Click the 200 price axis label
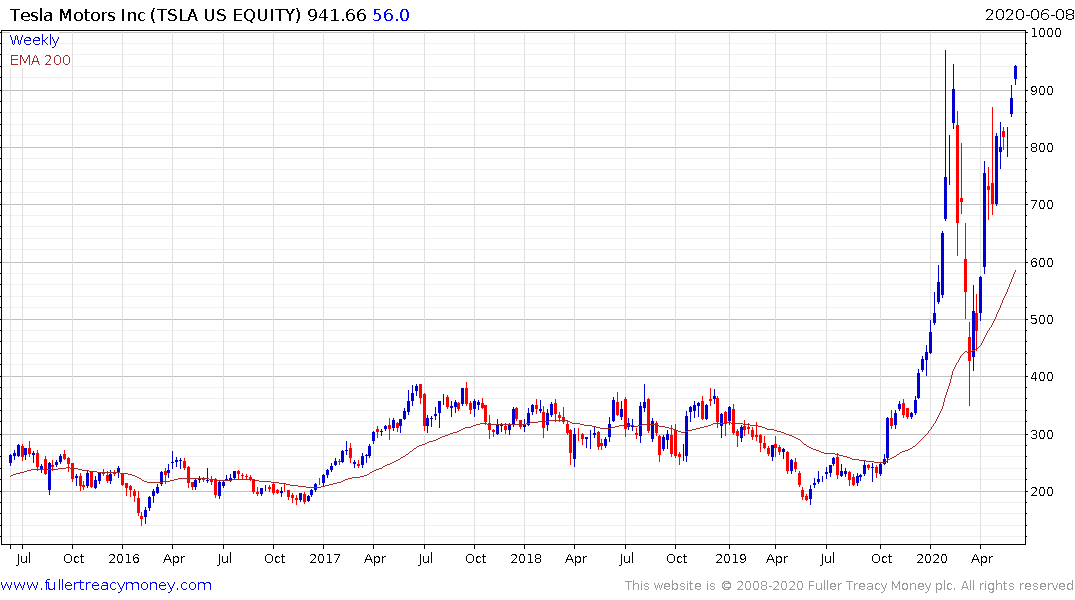The width and height of the screenshot is (1075, 600). click(x=1042, y=492)
